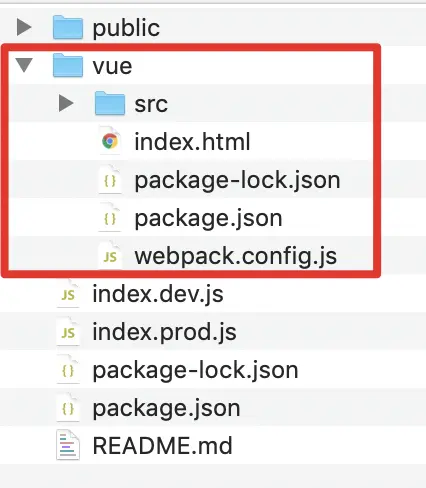Click the public folder icon

(x=68, y=27)
